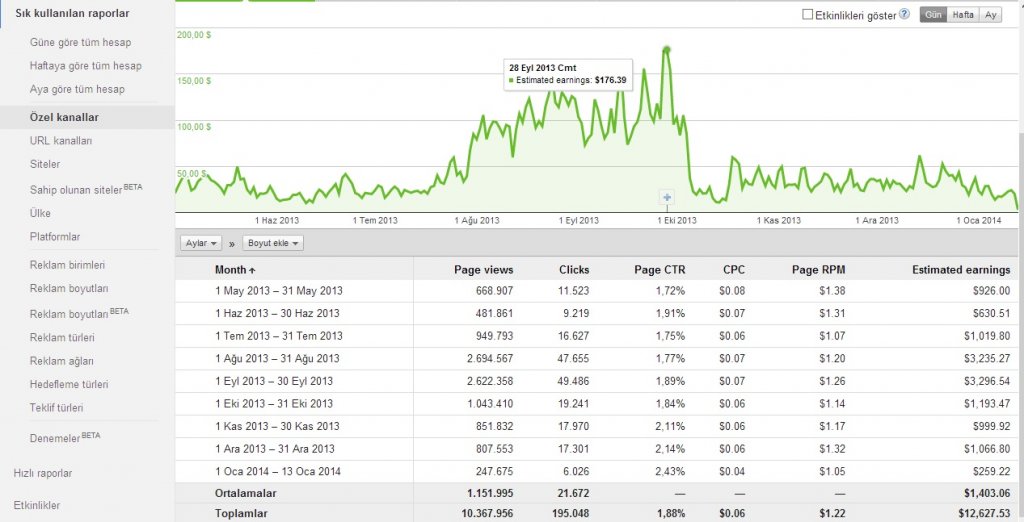Select URL kanalları report
1024x522 pixels.
(61, 140)
